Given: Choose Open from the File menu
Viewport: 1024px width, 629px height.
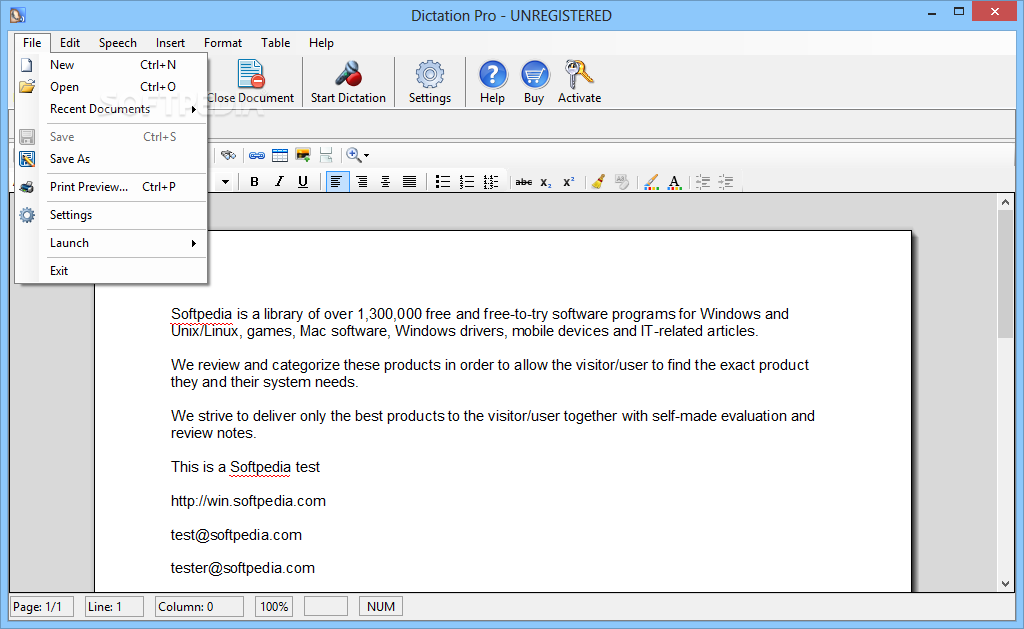Looking at the screenshot, I should tap(111, 87).
